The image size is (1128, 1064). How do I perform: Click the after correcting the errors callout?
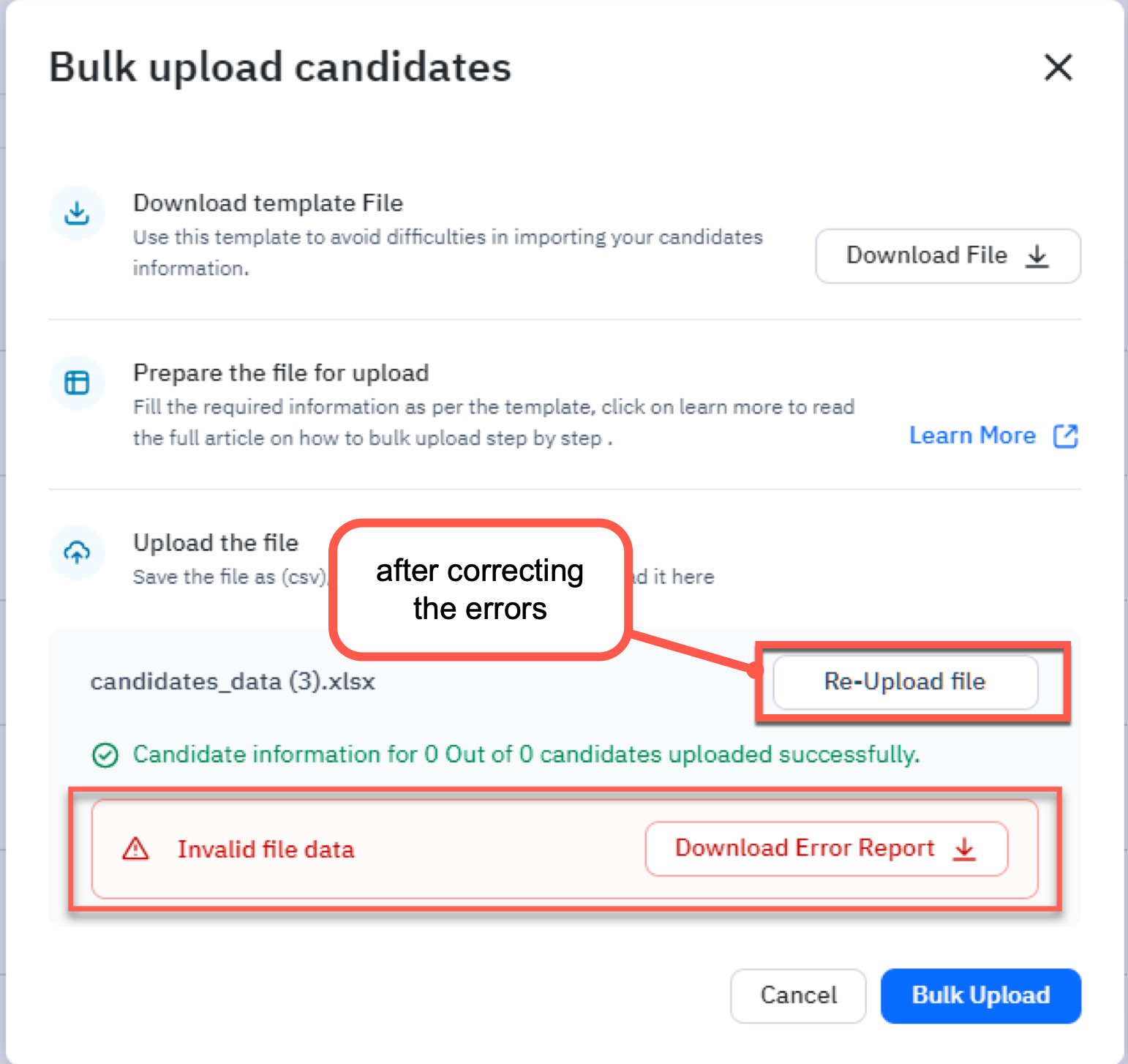[x=479, y=589]
